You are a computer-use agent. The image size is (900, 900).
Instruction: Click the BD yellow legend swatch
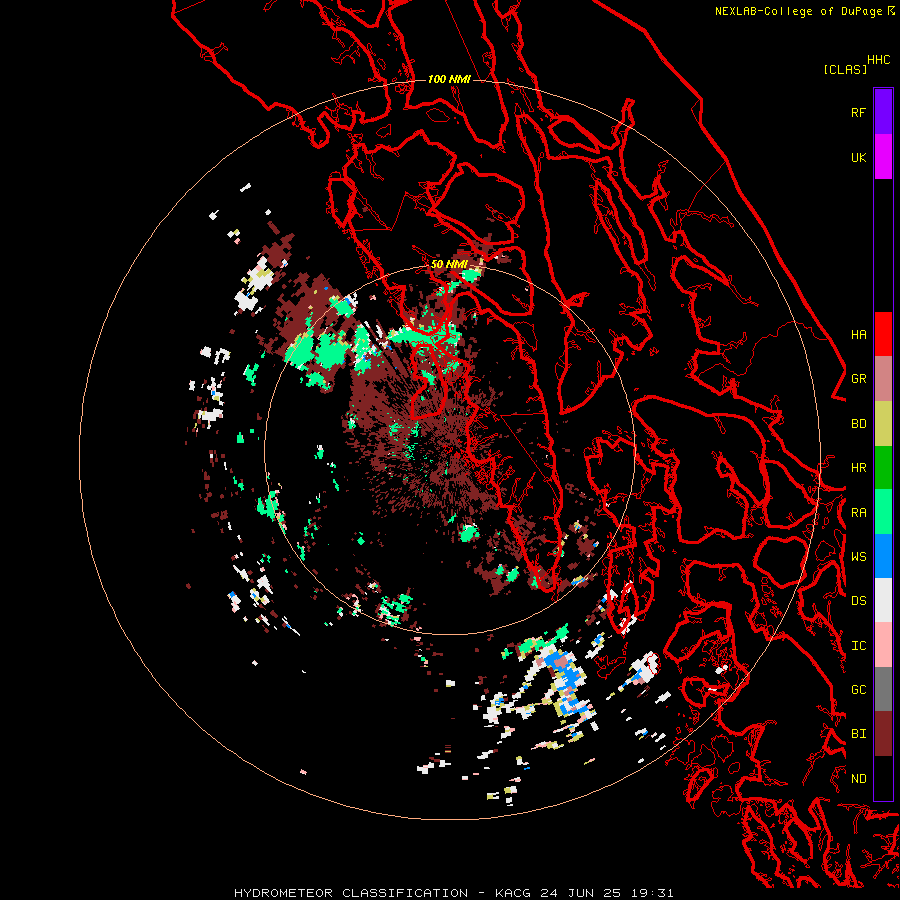point(883,423)
